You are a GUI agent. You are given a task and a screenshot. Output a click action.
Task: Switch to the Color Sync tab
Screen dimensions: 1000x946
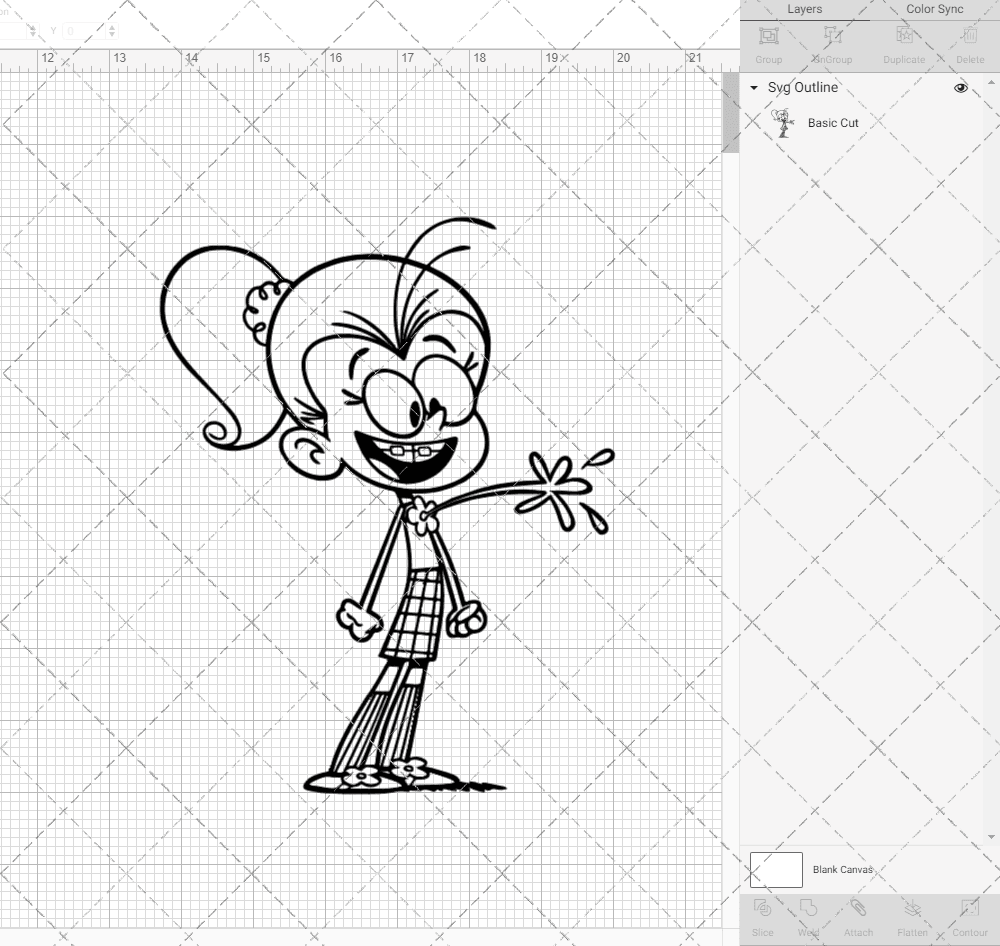point(934,10)
